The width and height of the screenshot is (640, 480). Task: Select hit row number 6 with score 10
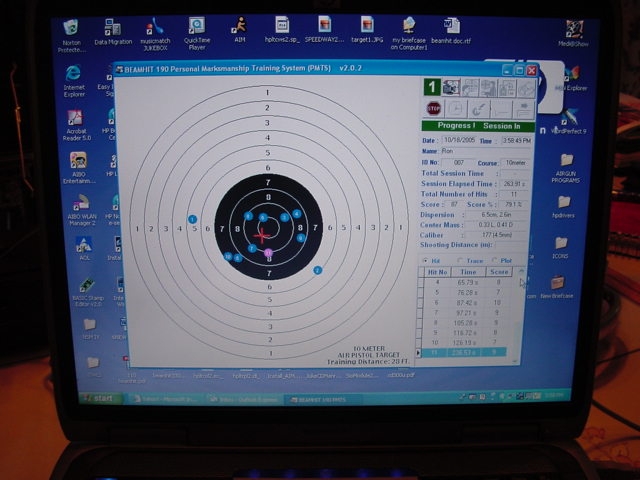pyautogui.click(x=467, y=302)
